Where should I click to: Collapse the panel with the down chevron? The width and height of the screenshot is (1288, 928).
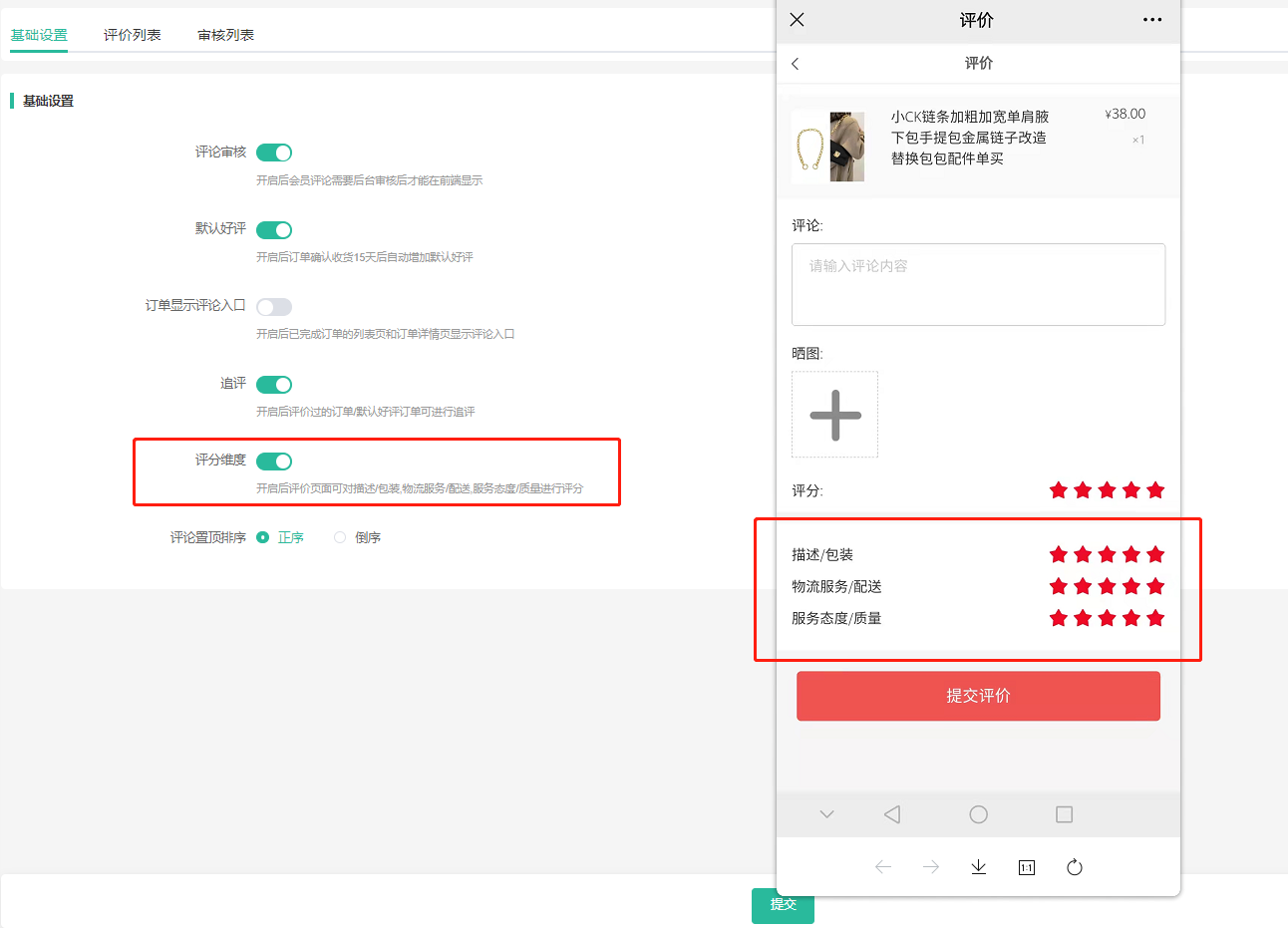click(826, 814)
